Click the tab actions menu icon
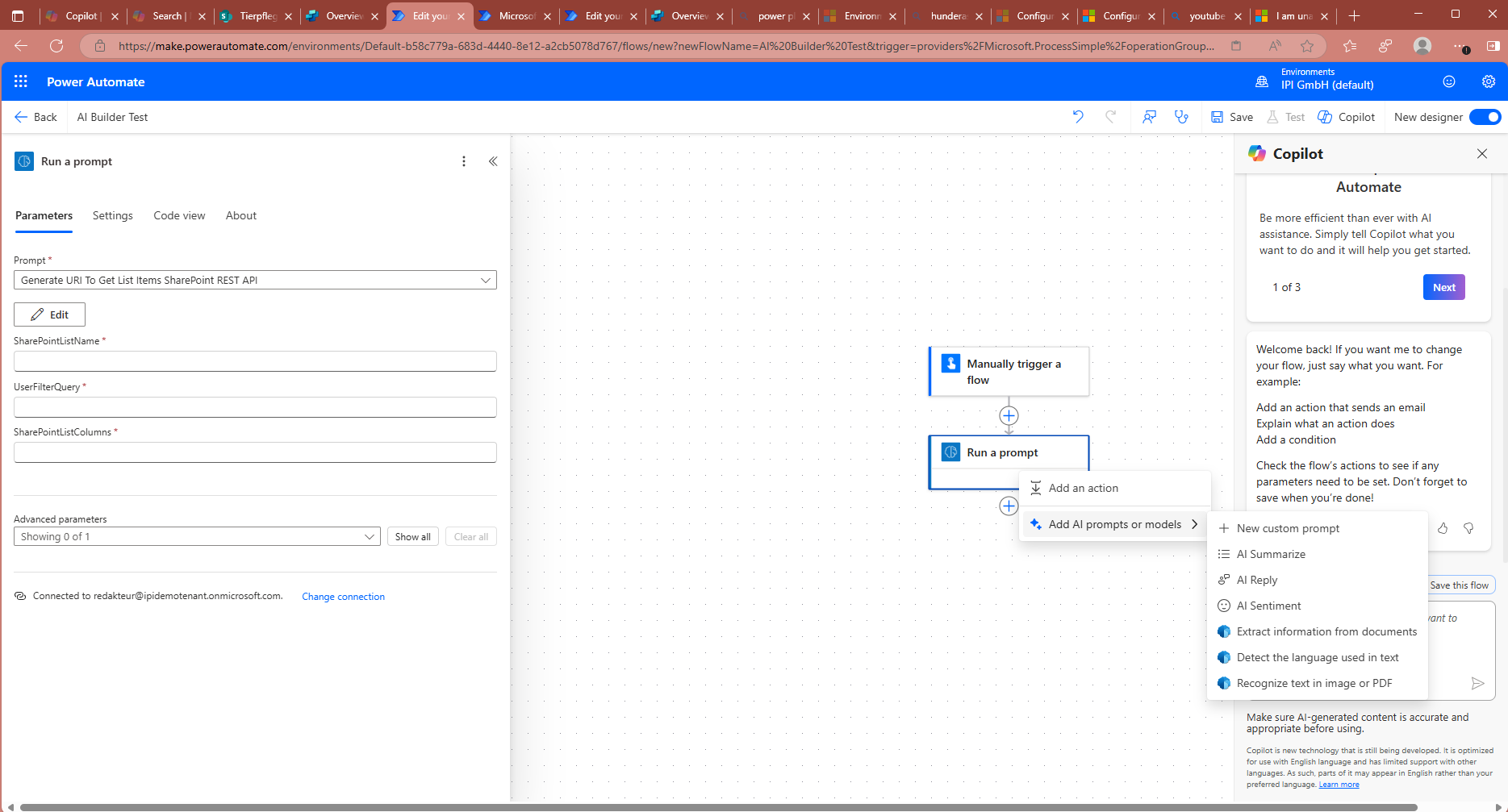1508x812 pixels. point(18,15)
